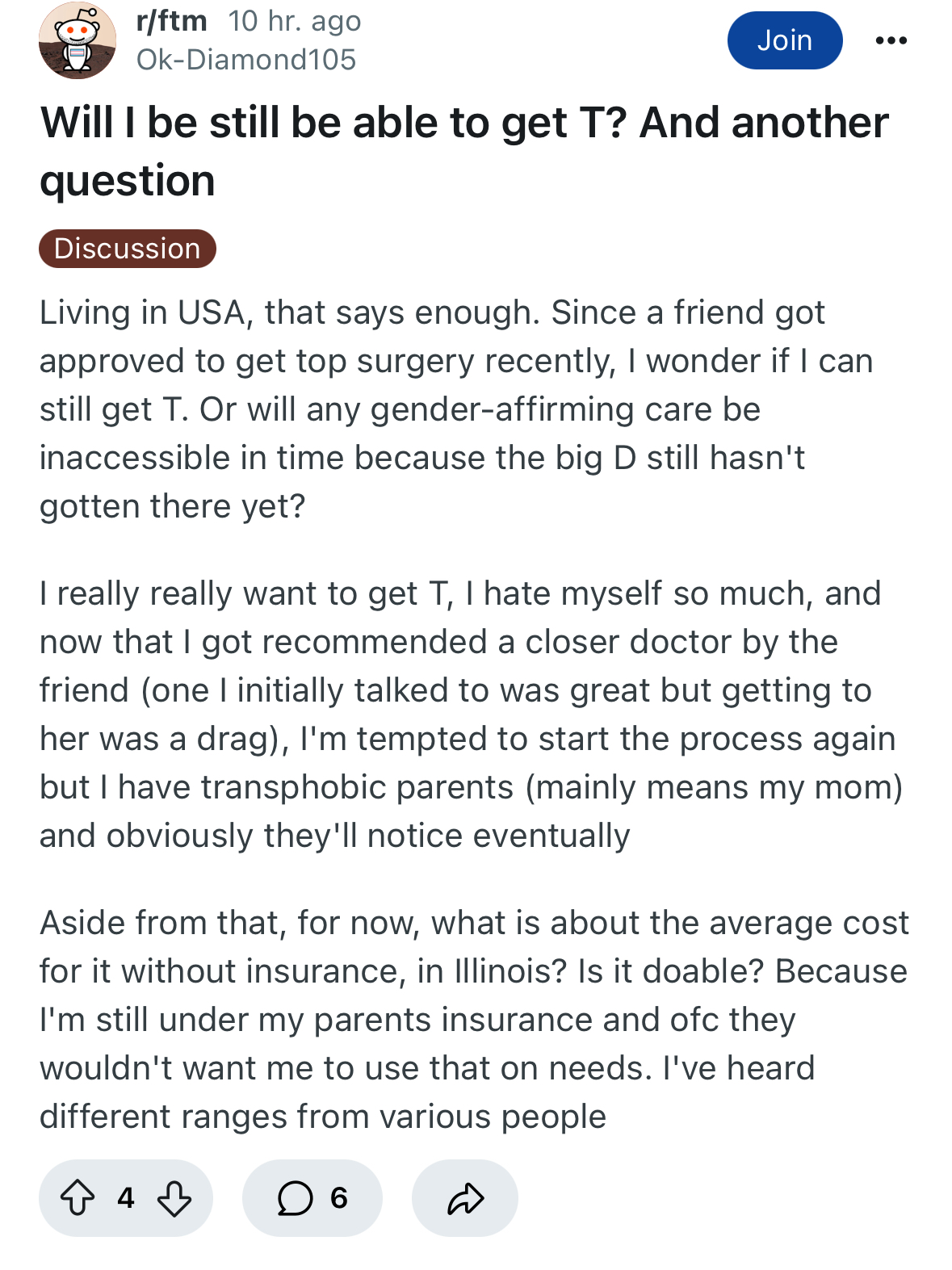Screen dimensions: 952x1270
Task: Click the Join button
Action: click(x=785, y=40)
